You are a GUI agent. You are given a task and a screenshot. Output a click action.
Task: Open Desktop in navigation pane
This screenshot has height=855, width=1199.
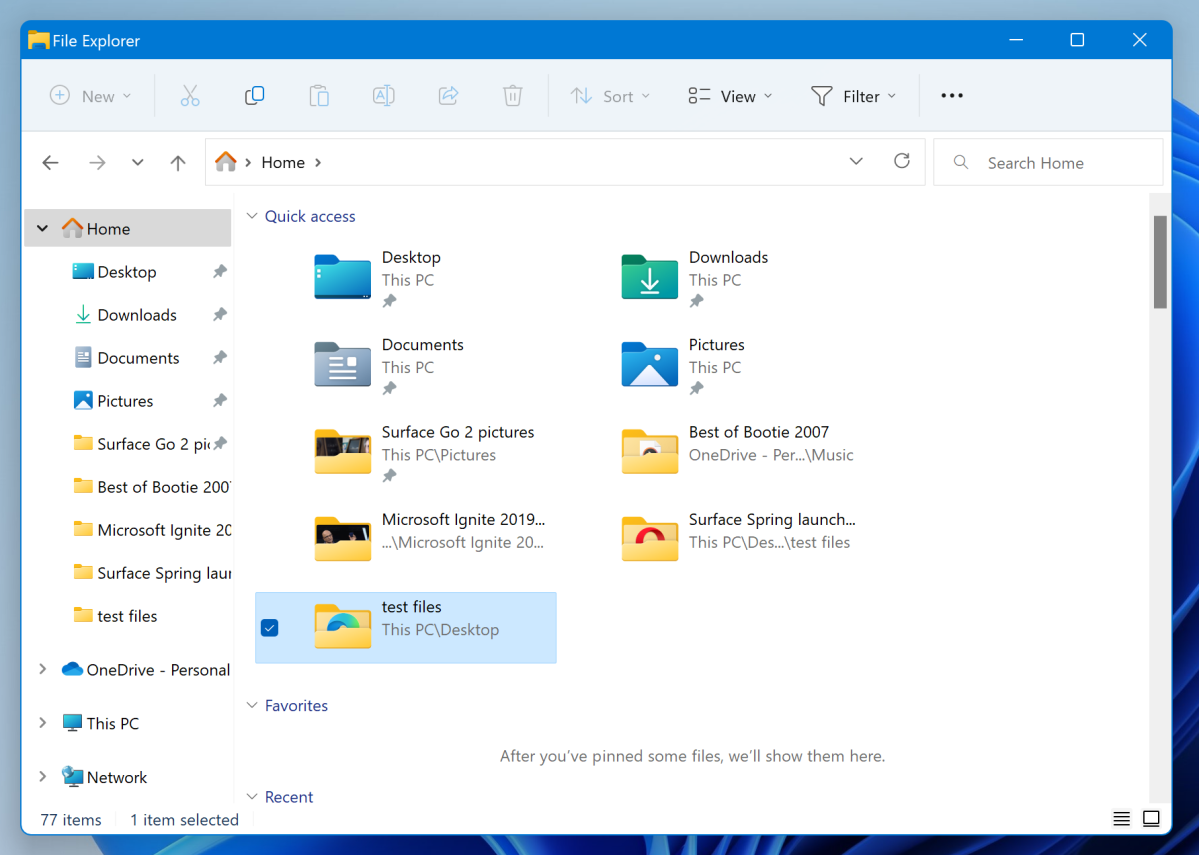(127, 271)
